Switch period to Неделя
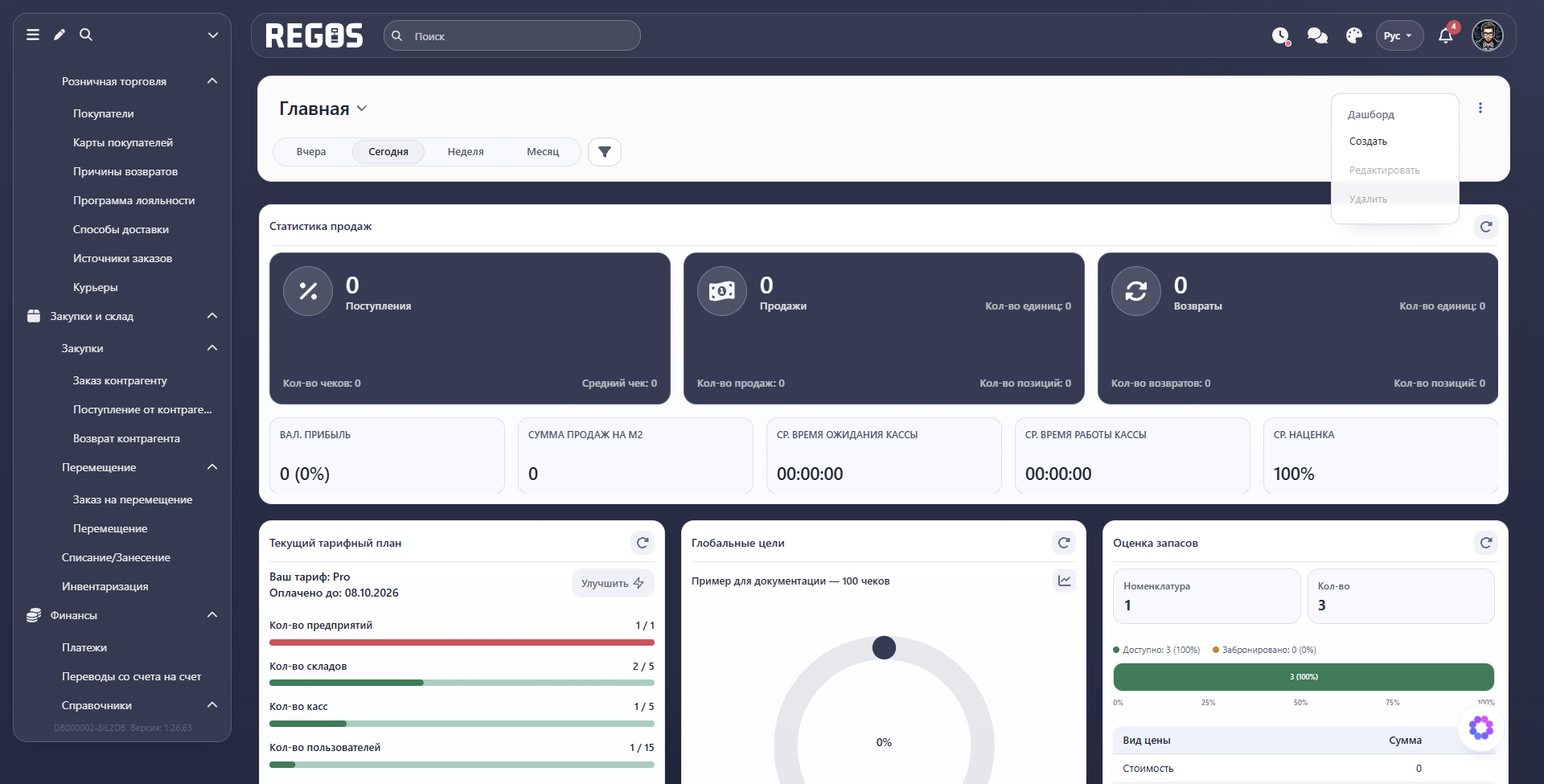This screenshot has width=1544, height=784. coord(466,152)
